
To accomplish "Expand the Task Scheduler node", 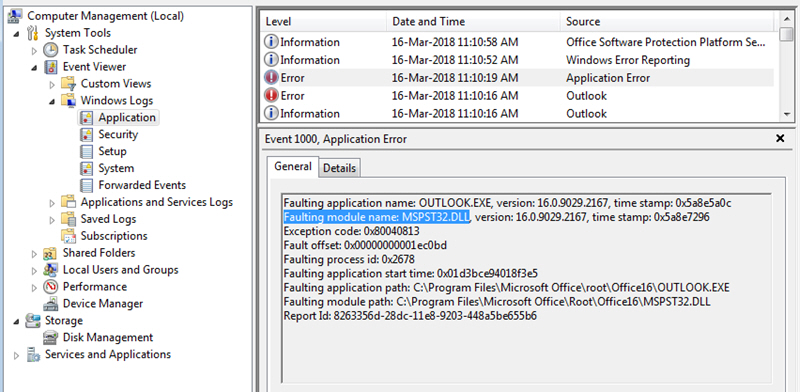I will pos(34,51).
